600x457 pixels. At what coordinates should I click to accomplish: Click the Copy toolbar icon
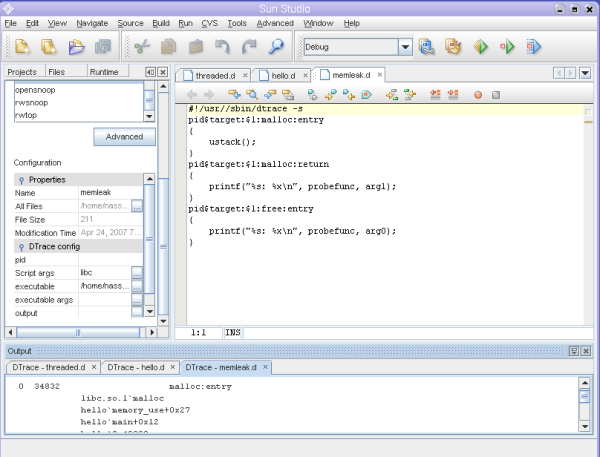pos(168,47)
